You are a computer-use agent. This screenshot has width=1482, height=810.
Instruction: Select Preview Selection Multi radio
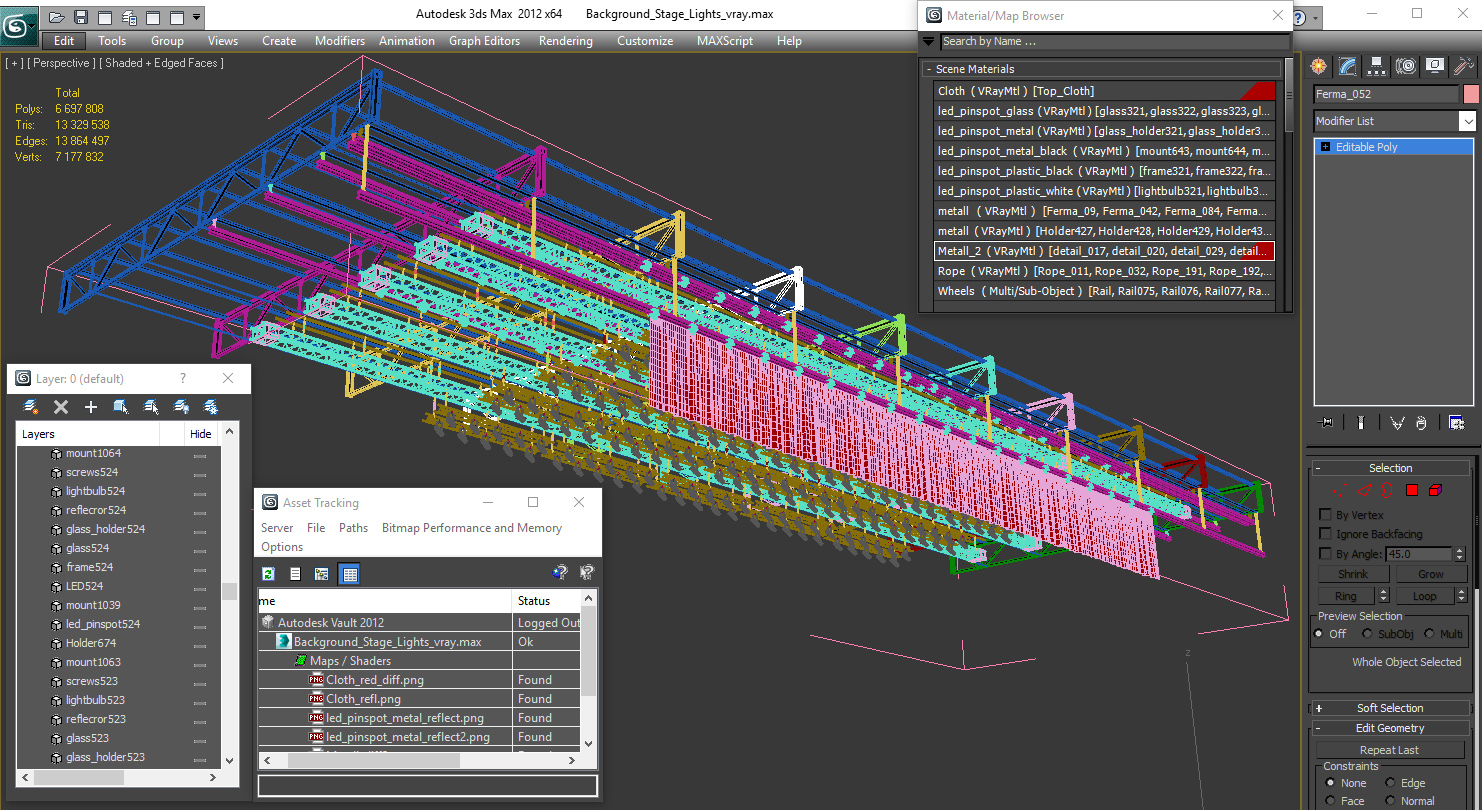pos(1429,634)
